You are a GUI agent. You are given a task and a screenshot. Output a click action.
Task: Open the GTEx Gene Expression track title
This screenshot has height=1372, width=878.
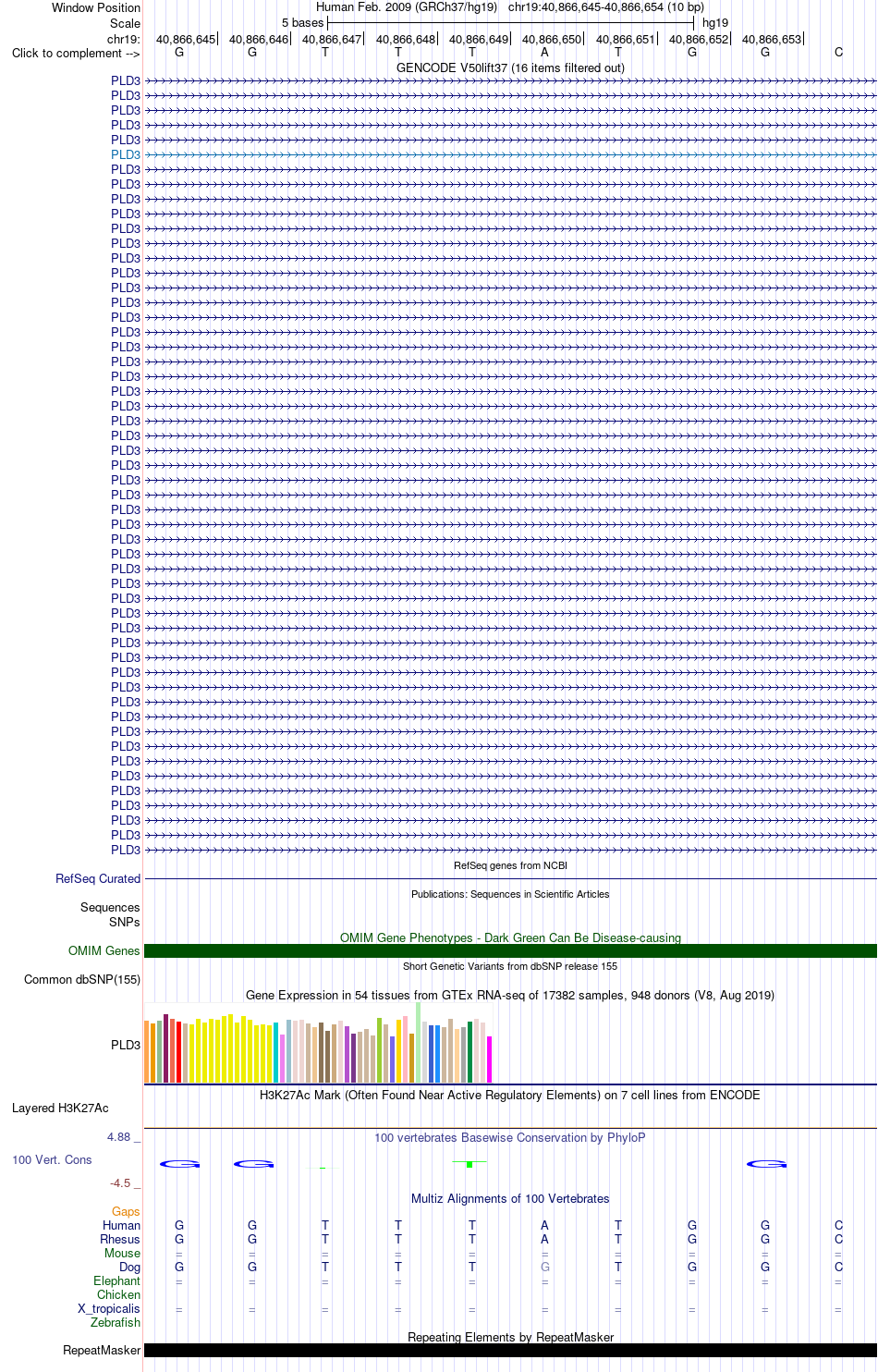pyautogui.click(x=510, y=995)
